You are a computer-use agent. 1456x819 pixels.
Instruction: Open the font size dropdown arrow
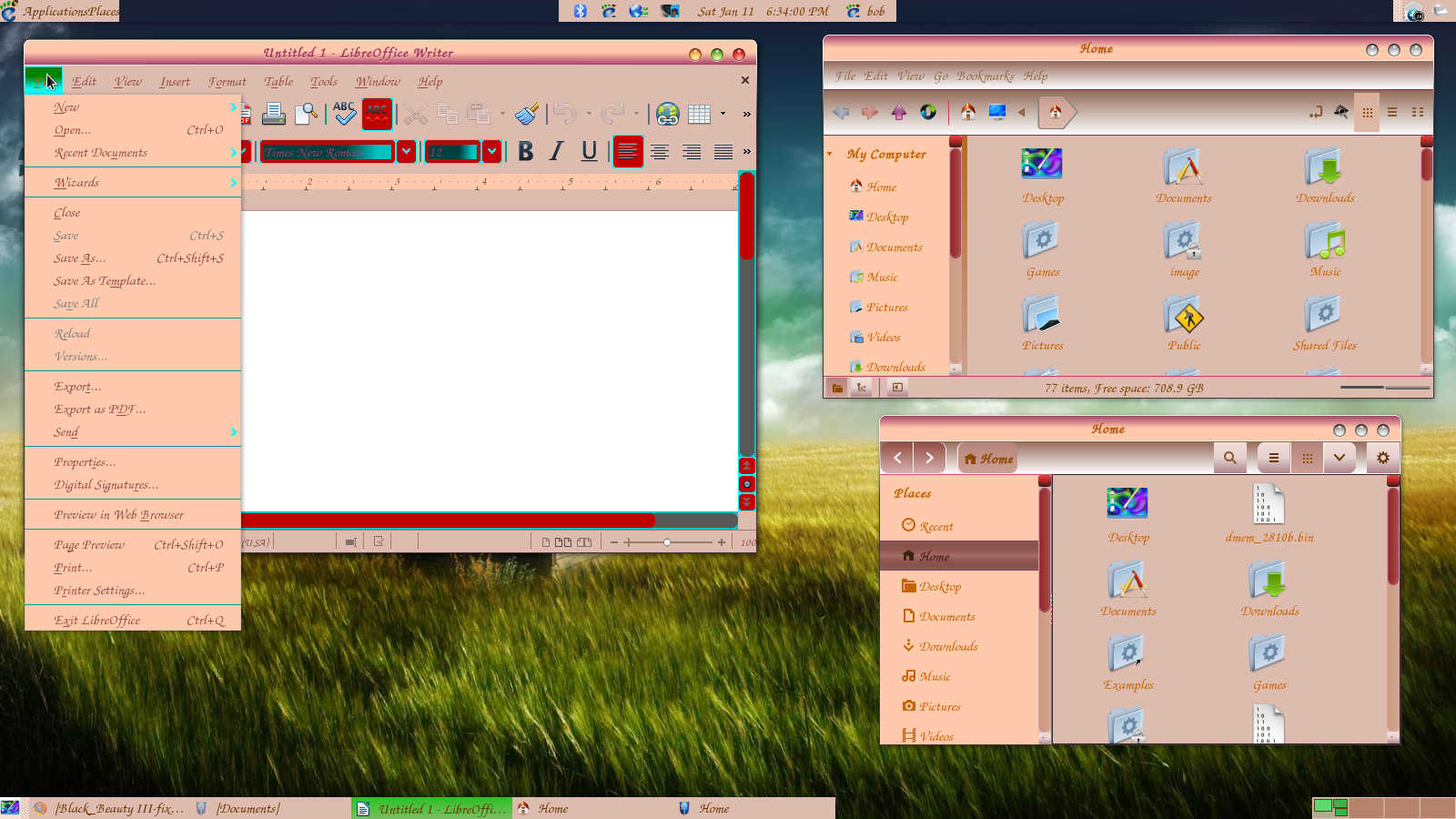[491, 151]
